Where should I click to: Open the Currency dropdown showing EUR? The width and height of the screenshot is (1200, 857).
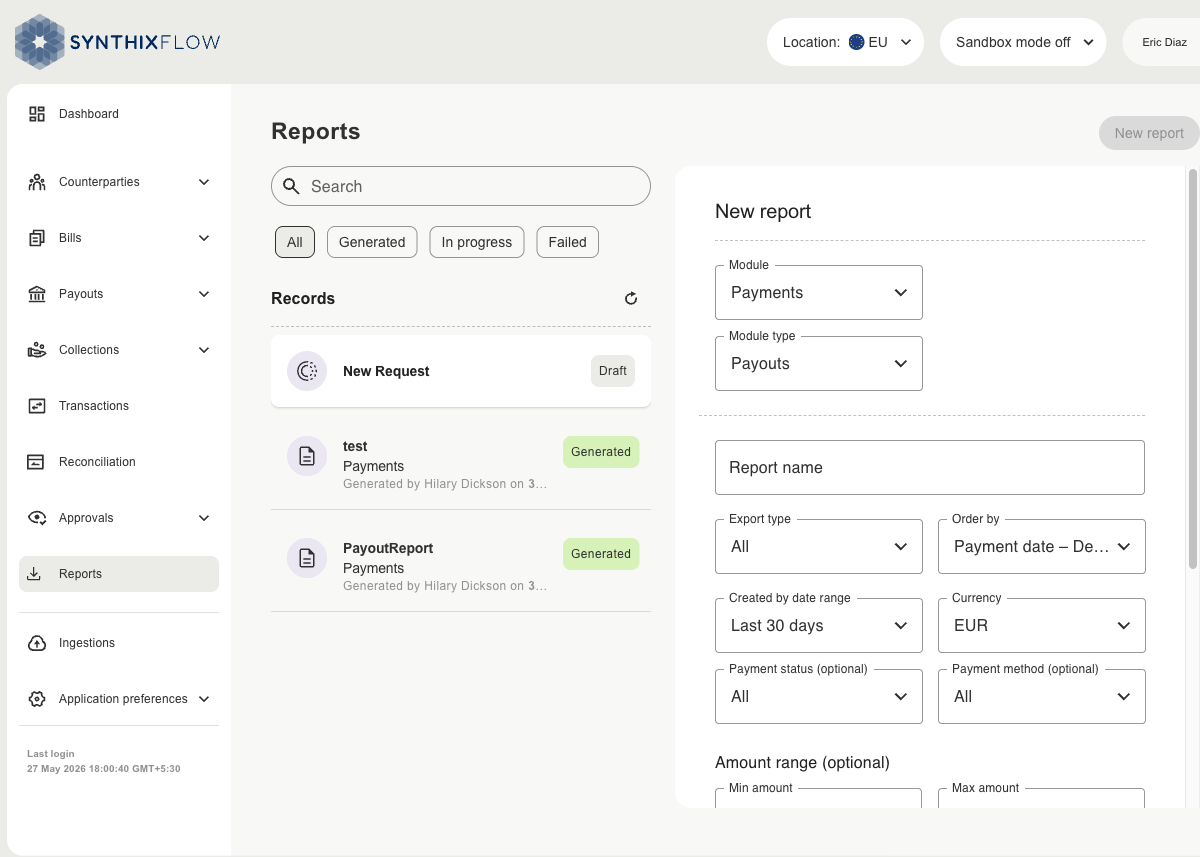tap(1042, 626)
